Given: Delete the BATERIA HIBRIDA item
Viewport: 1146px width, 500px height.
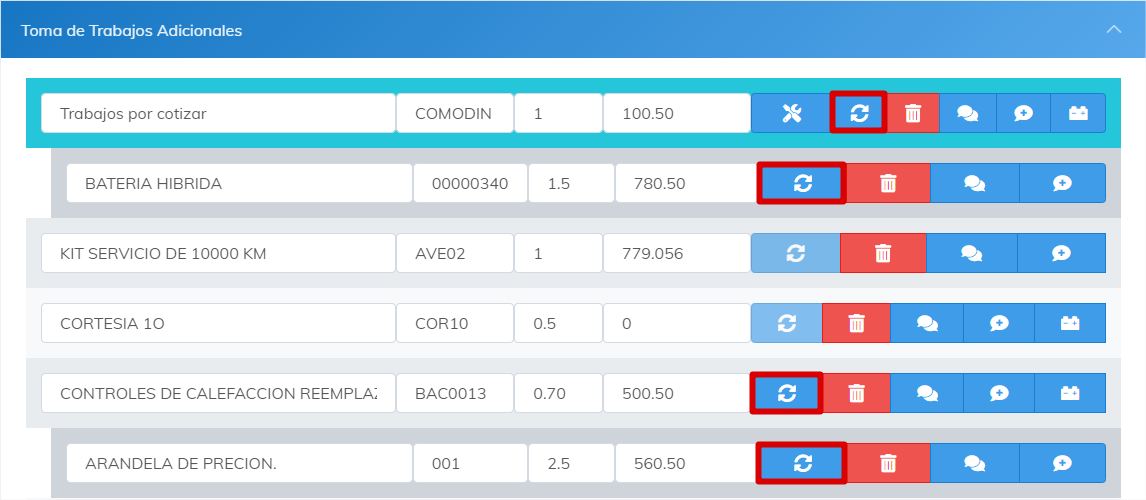Looking at the screenshot, I should pyautogui.click(x=887, y=184).
